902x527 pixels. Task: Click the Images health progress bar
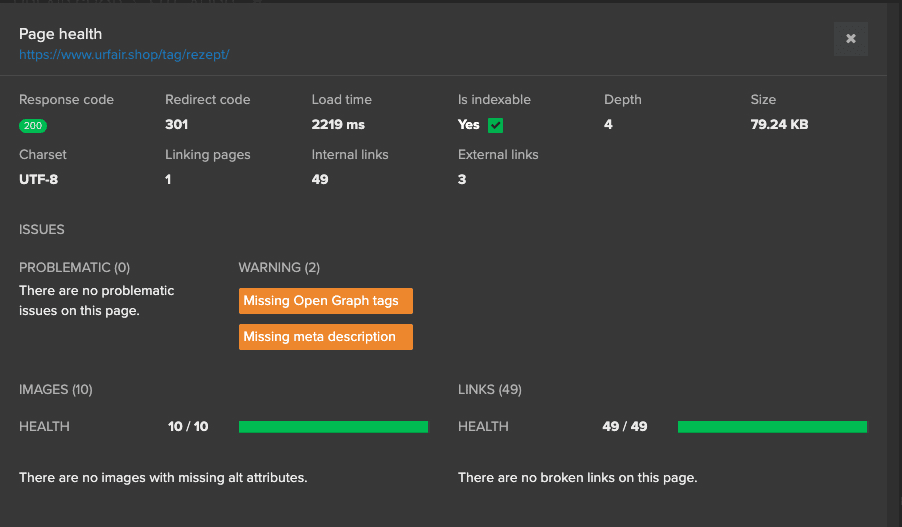point(333,427)
